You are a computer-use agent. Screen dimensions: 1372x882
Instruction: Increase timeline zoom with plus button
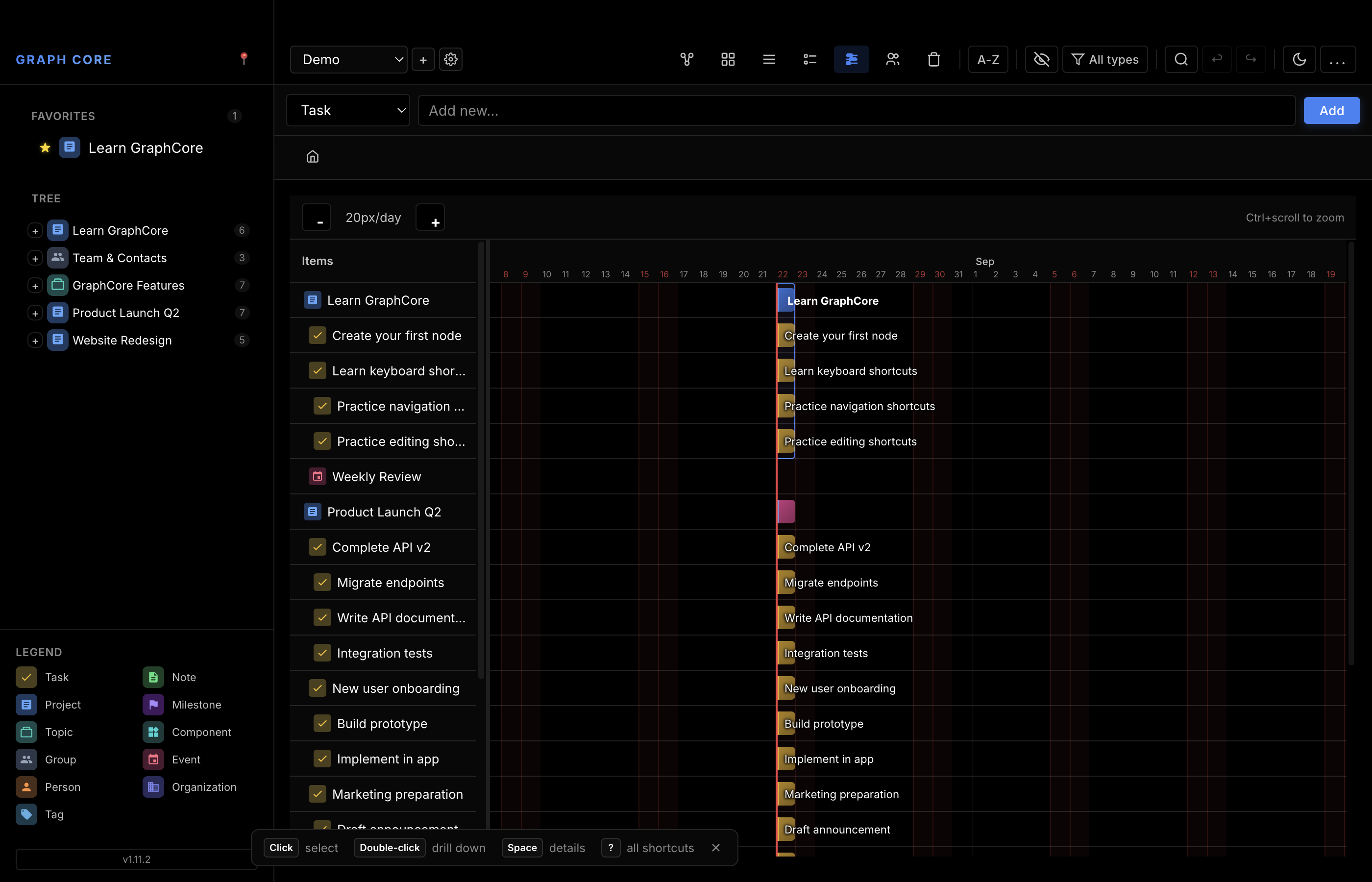[430, 218]
